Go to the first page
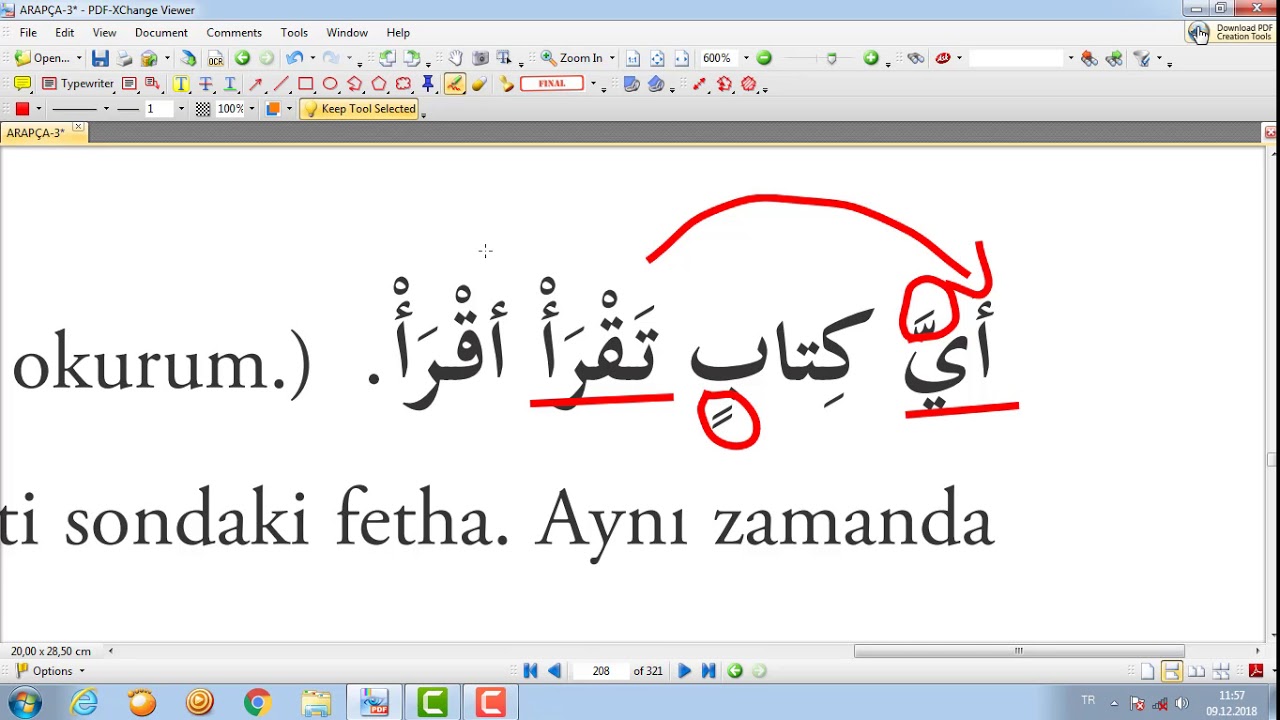The height and width of the screenshot is (720, 1280). coord(530,671)
